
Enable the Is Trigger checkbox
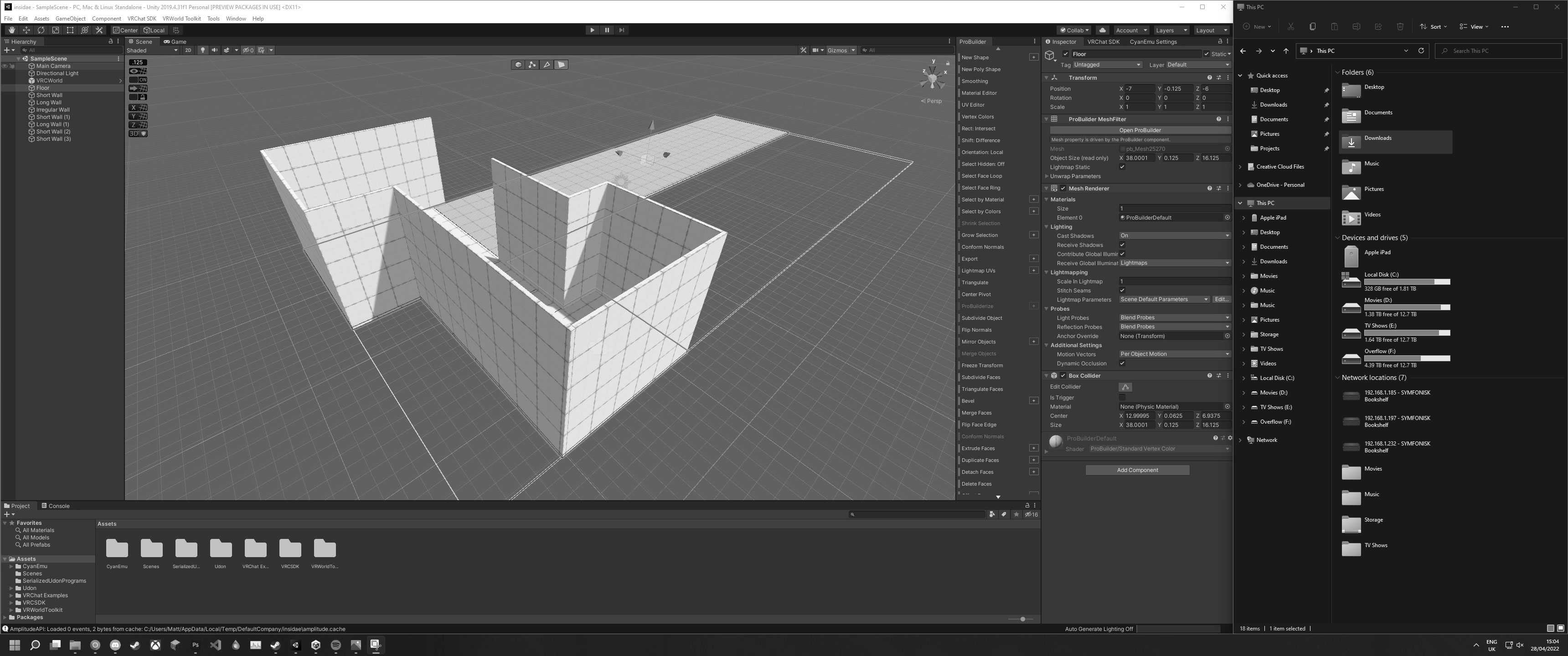click(x=1122, y=397)
